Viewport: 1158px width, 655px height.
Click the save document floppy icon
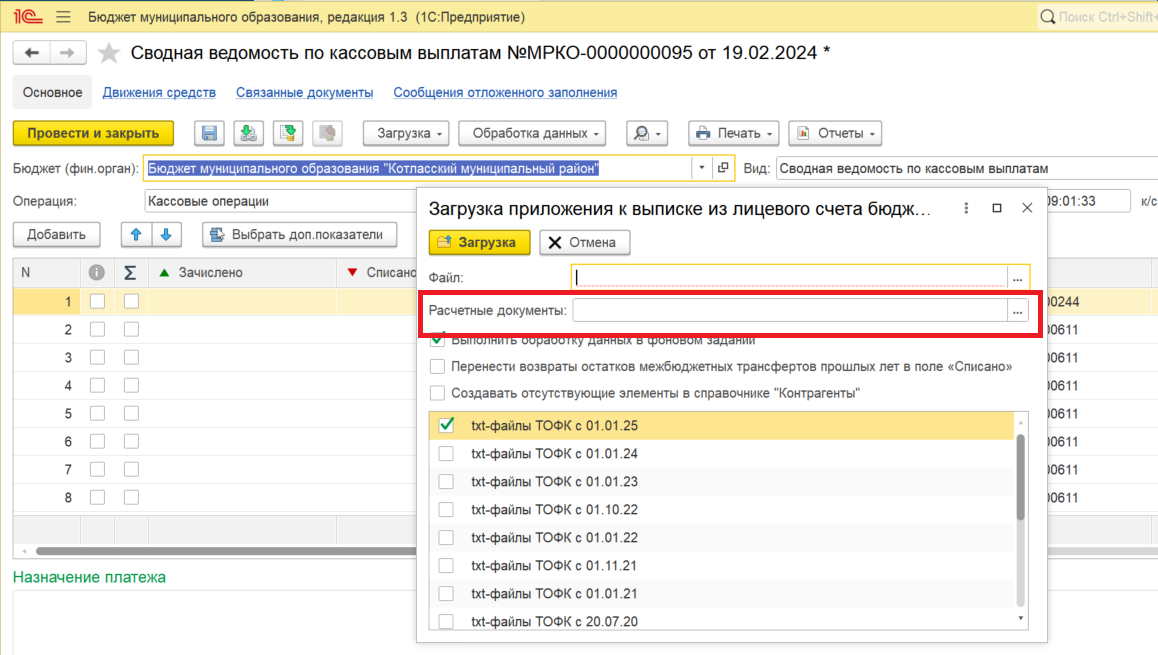pos(210,133)
